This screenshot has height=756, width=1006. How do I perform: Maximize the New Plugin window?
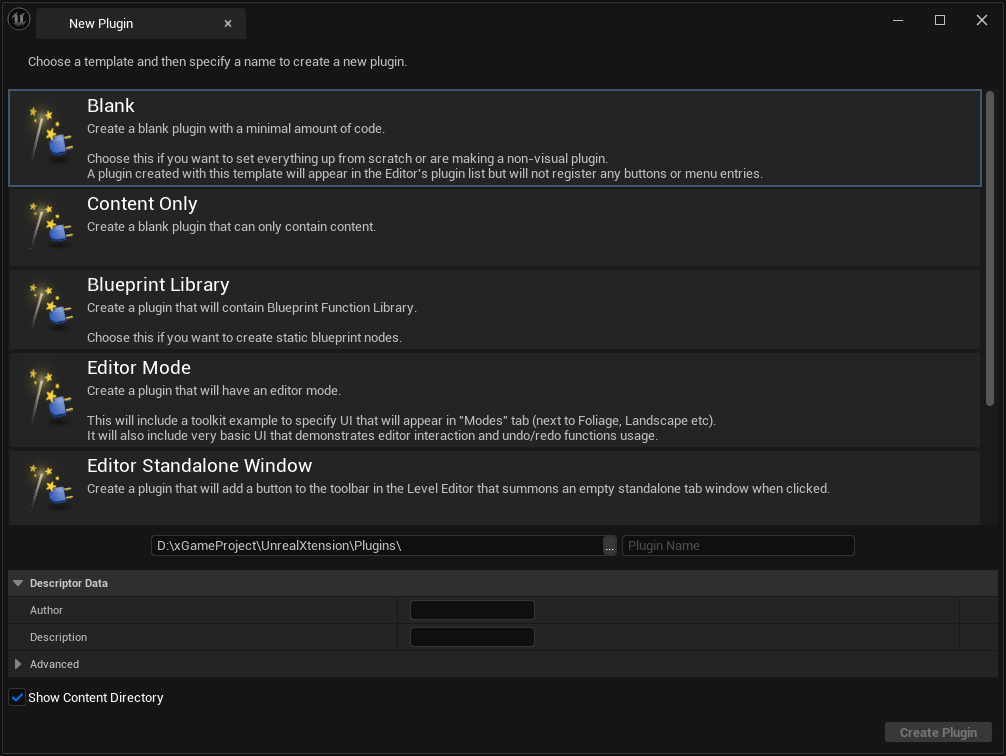click(x=940, y=20)
